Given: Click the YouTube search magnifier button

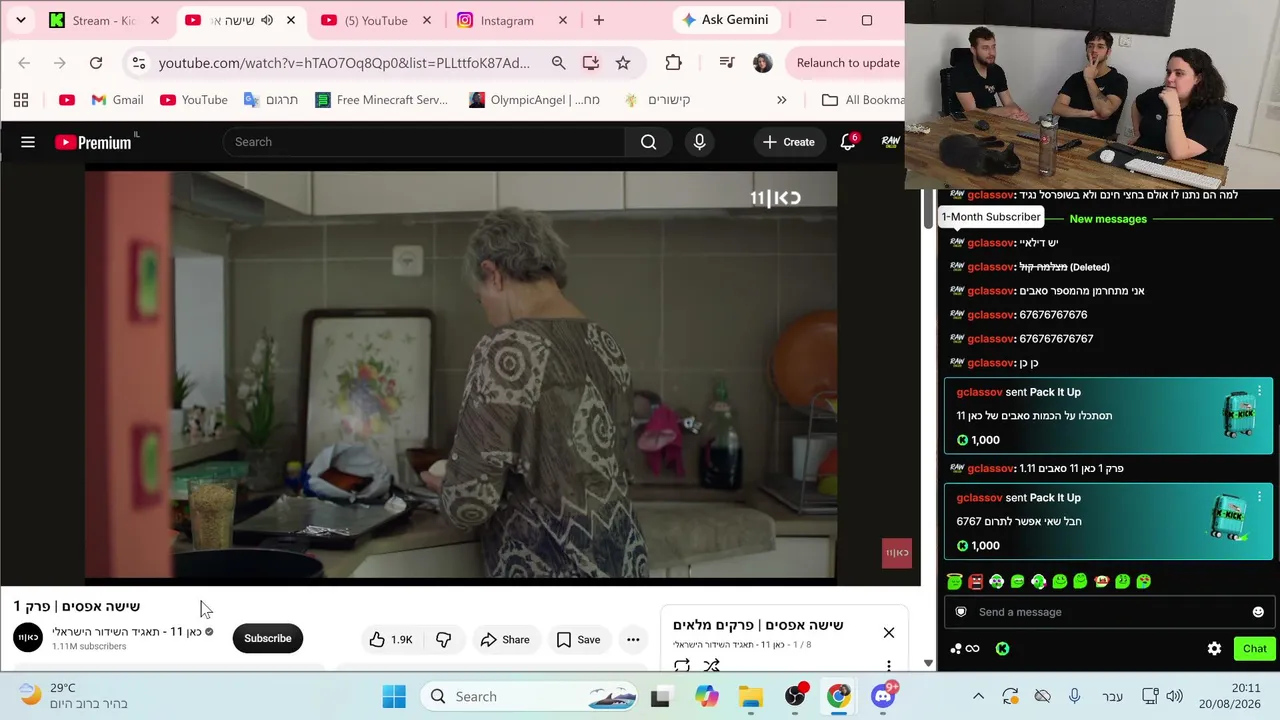Looking at the screenshot, I should click(x=648, y=142).
